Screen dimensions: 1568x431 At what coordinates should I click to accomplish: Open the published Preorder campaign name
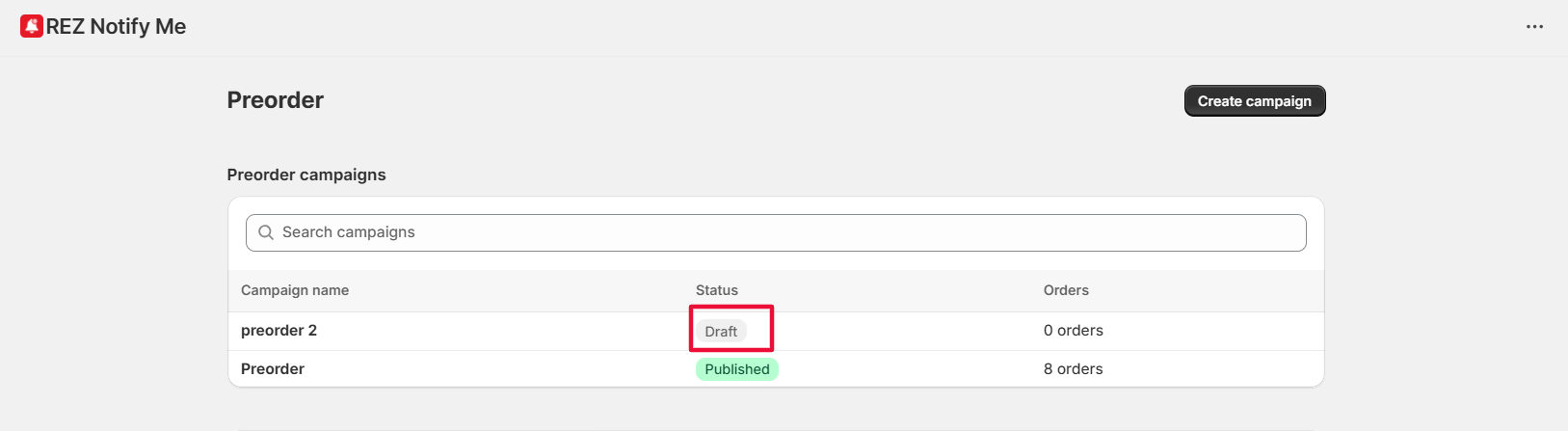click(x=273, y=369)
